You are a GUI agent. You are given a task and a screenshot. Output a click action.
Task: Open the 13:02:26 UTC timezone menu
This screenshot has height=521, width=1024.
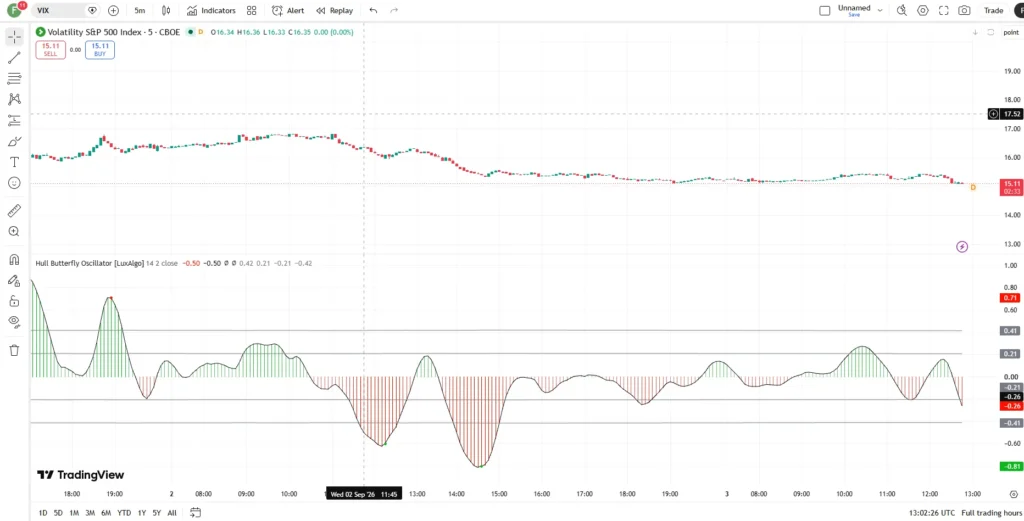931,513
